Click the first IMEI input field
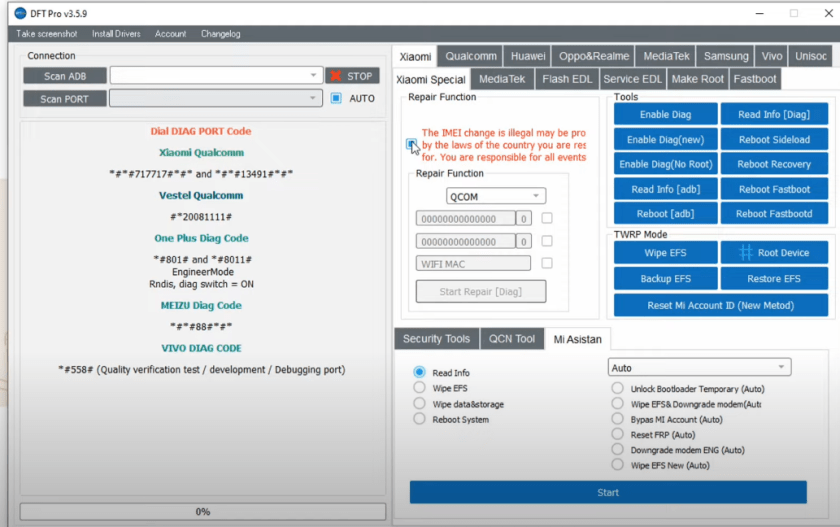 coord(466,219)
